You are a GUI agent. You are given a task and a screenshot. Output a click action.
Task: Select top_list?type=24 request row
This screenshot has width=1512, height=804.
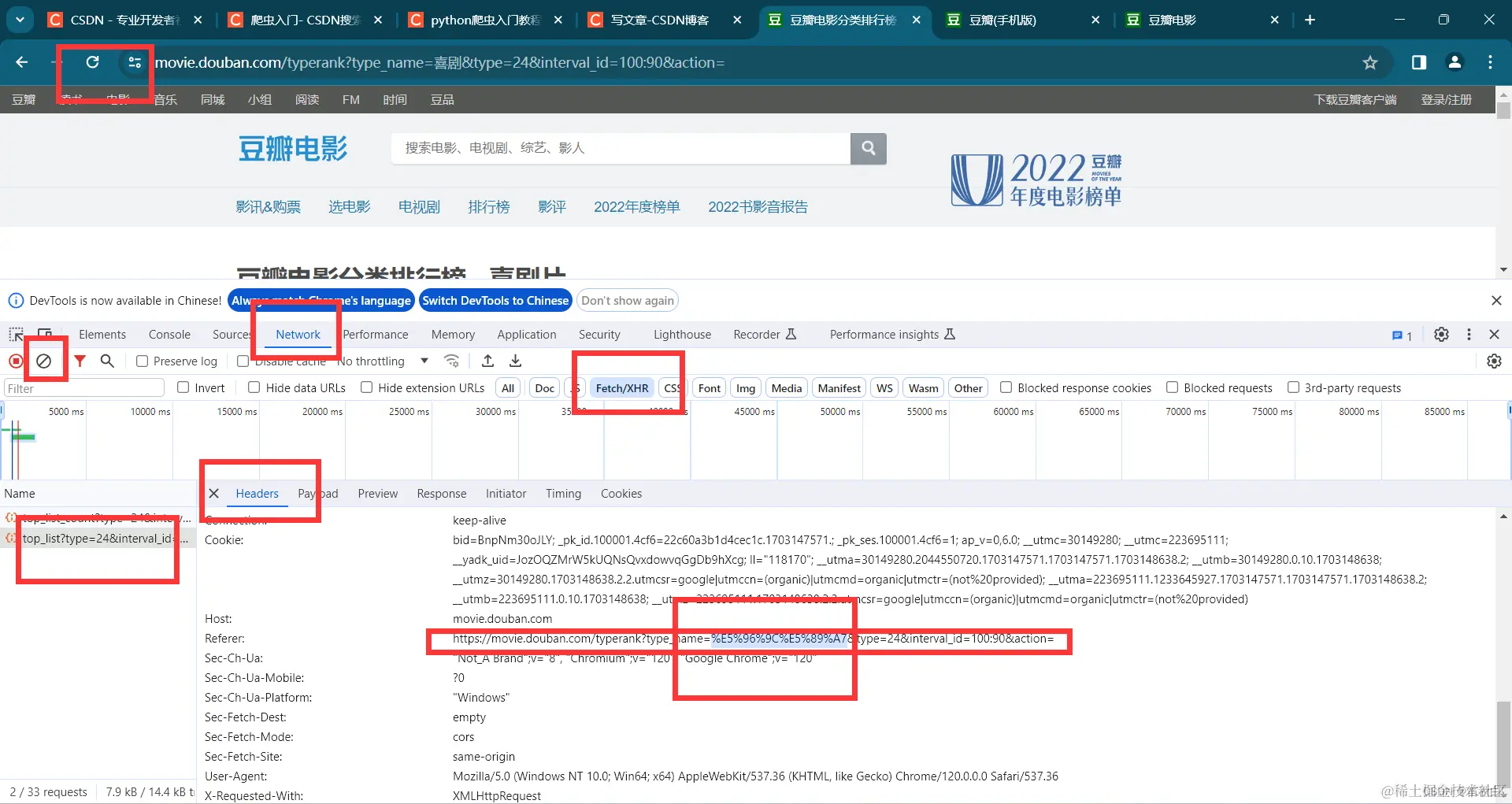(x=98, y=539)
